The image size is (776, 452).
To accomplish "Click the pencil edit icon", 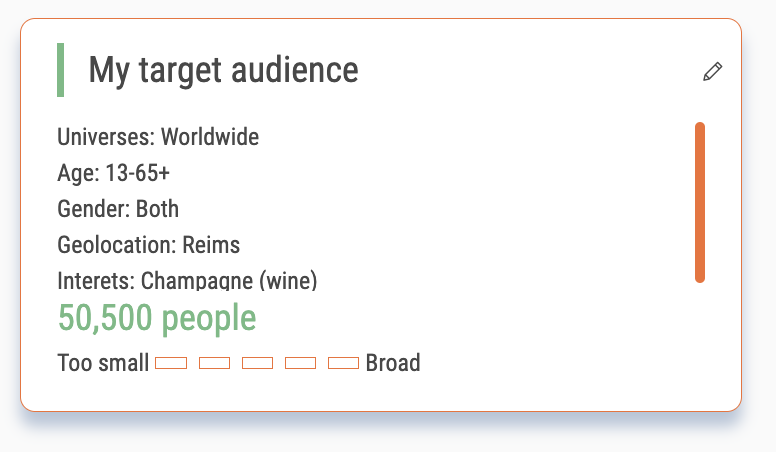I will click(712, 71).
